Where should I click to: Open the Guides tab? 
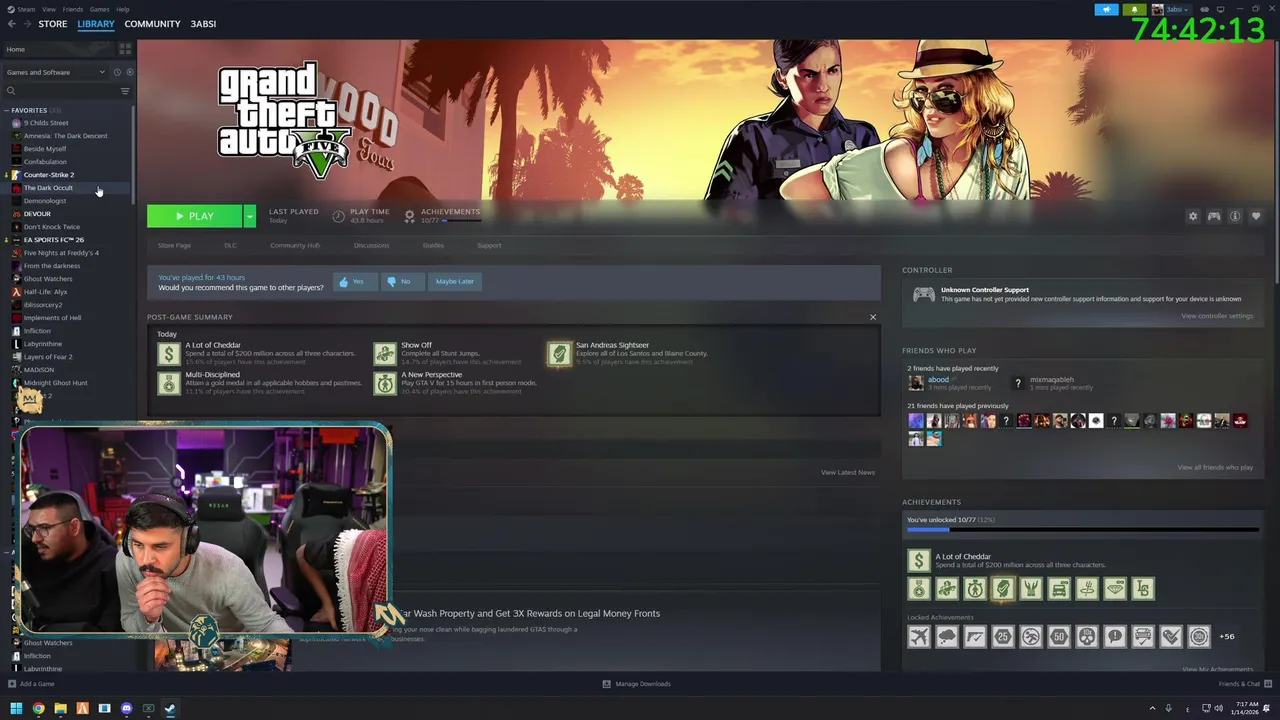pos(433,245)
